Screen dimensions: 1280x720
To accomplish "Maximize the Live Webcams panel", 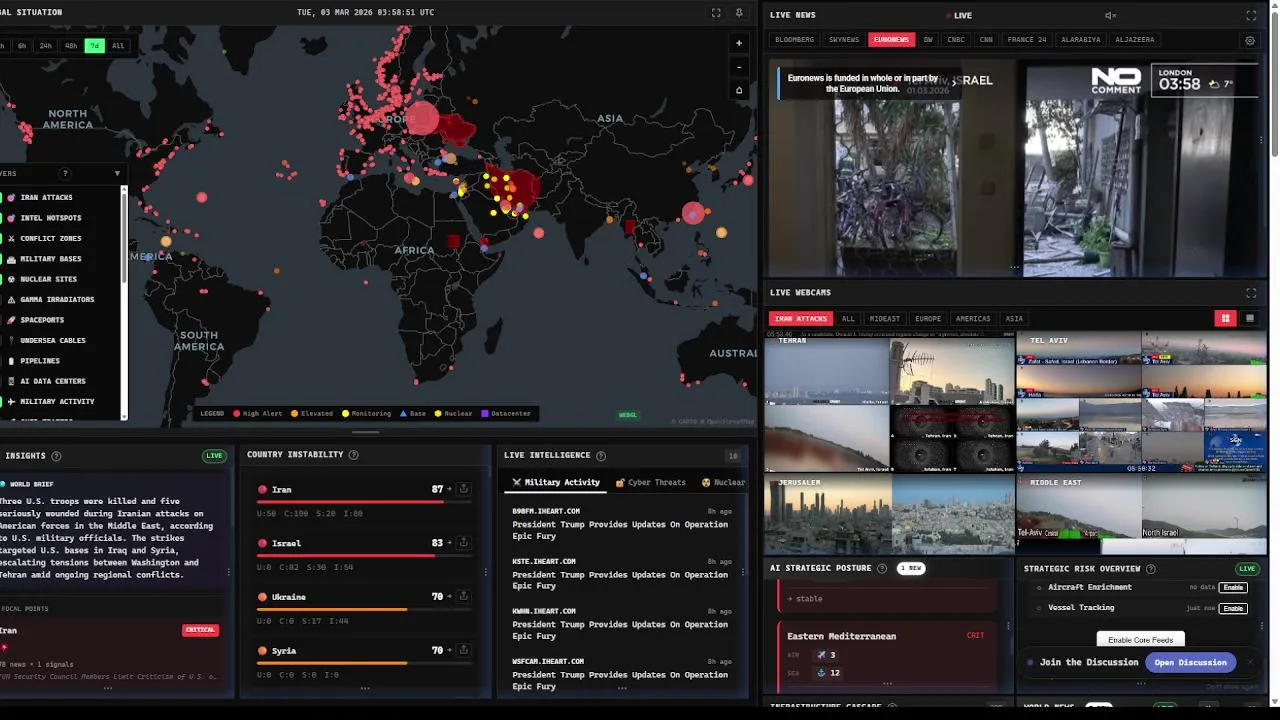I will click(1251, 293).
